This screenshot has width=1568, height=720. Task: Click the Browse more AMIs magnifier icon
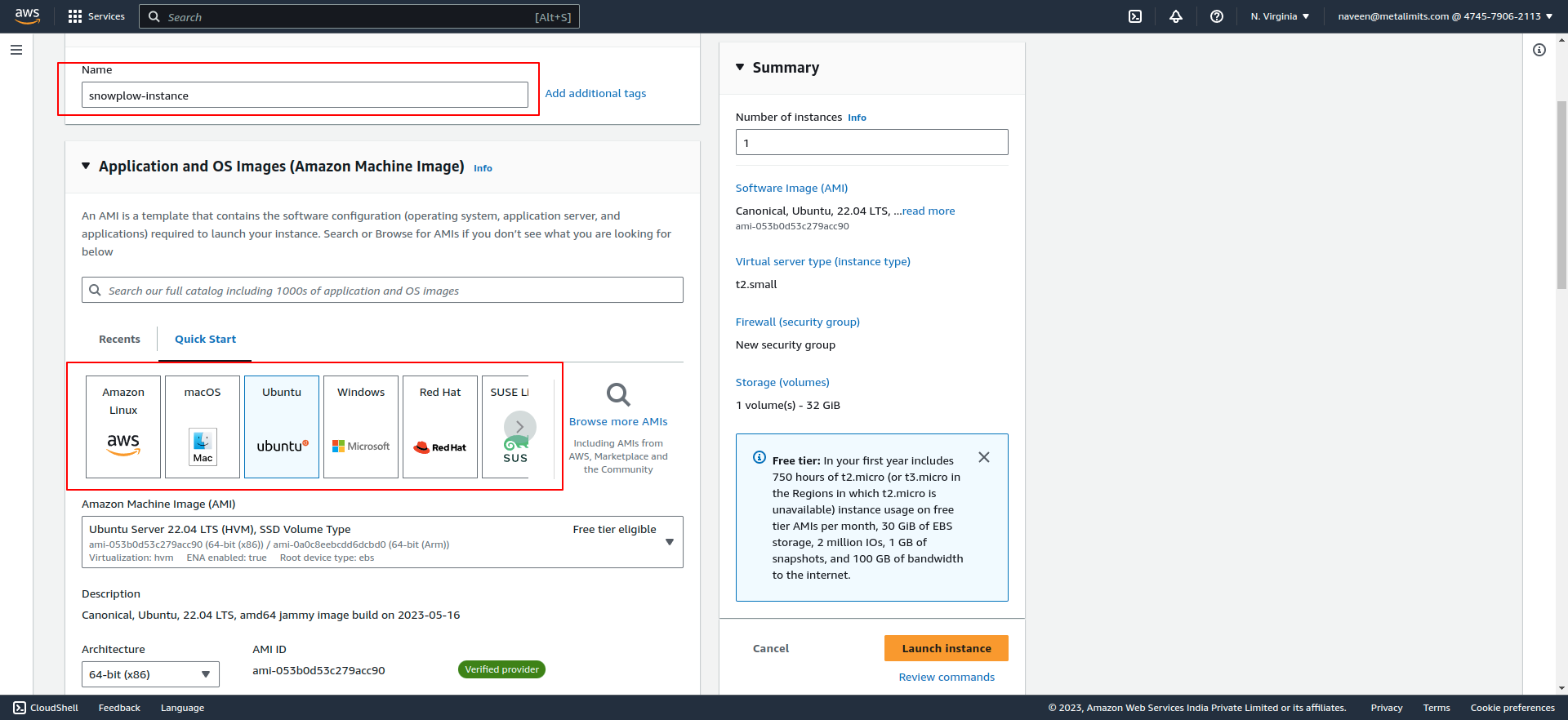pyautogui.click(x=618, y=395)
